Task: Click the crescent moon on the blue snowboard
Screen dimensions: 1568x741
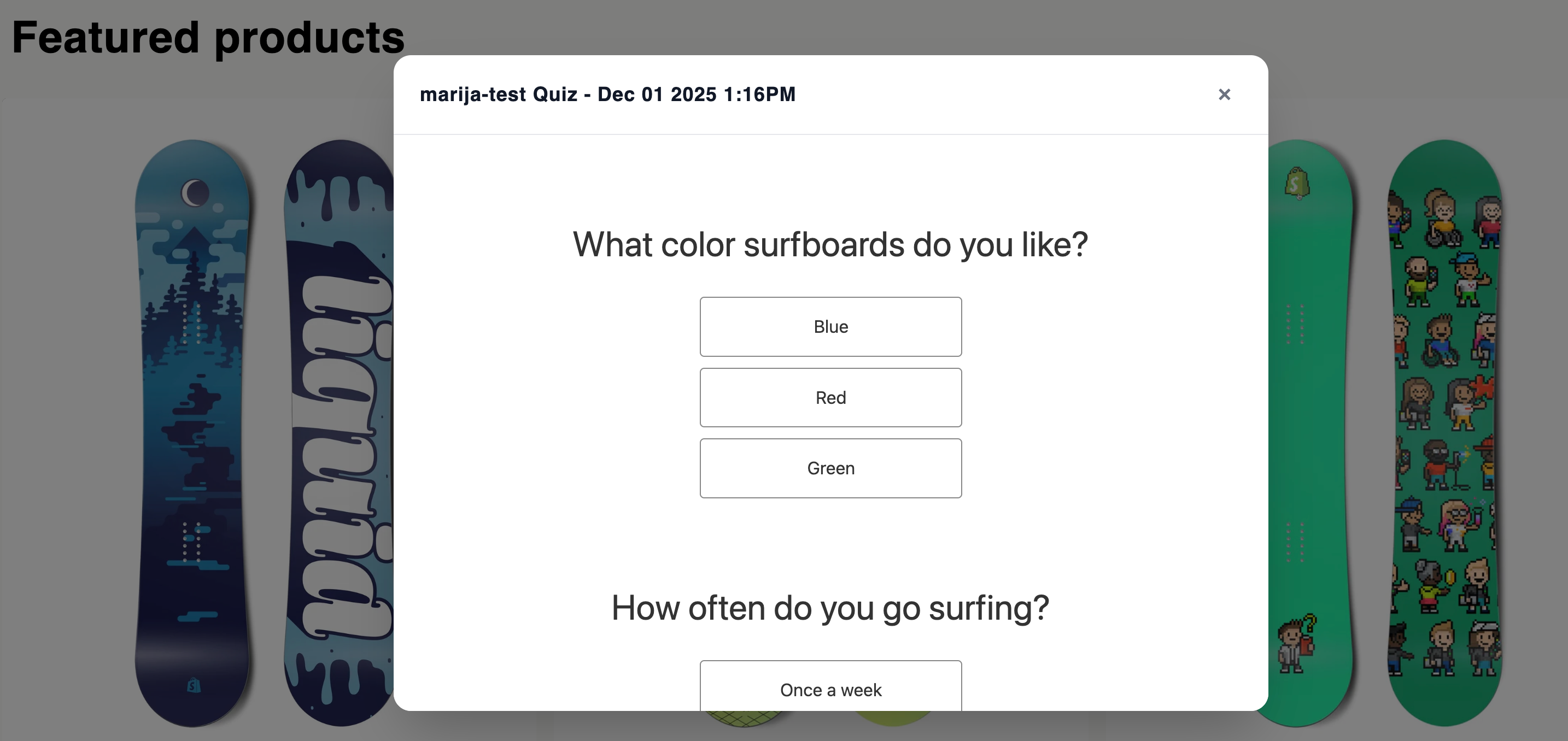Action: point(195,193)
